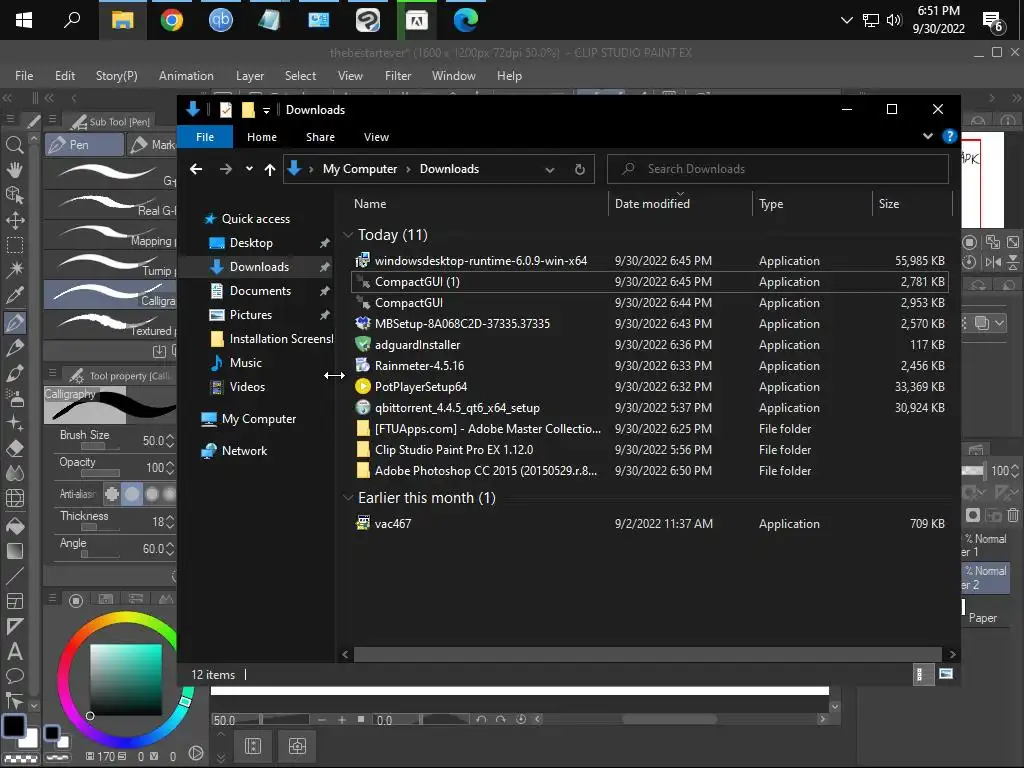Adjust the Brush Size stepper arrows
Screen dimensions: 1024x768
pyautogui.click(x=170, y=441)
